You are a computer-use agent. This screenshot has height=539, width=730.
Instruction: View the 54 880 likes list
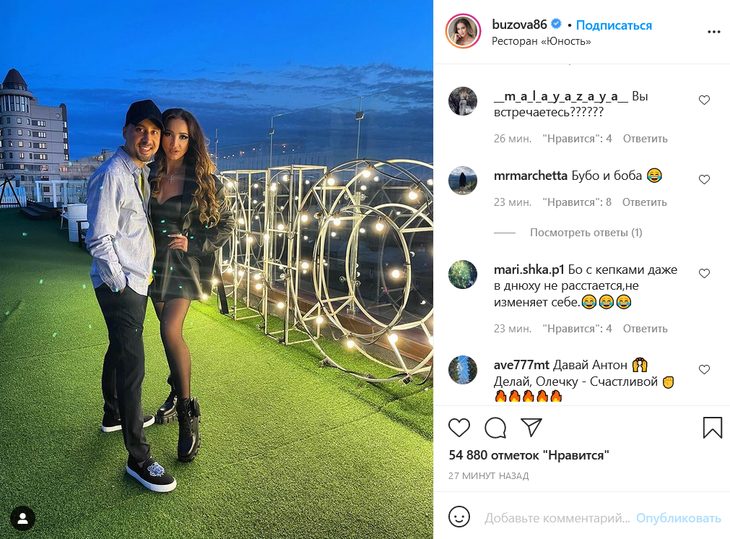(528, 455)
